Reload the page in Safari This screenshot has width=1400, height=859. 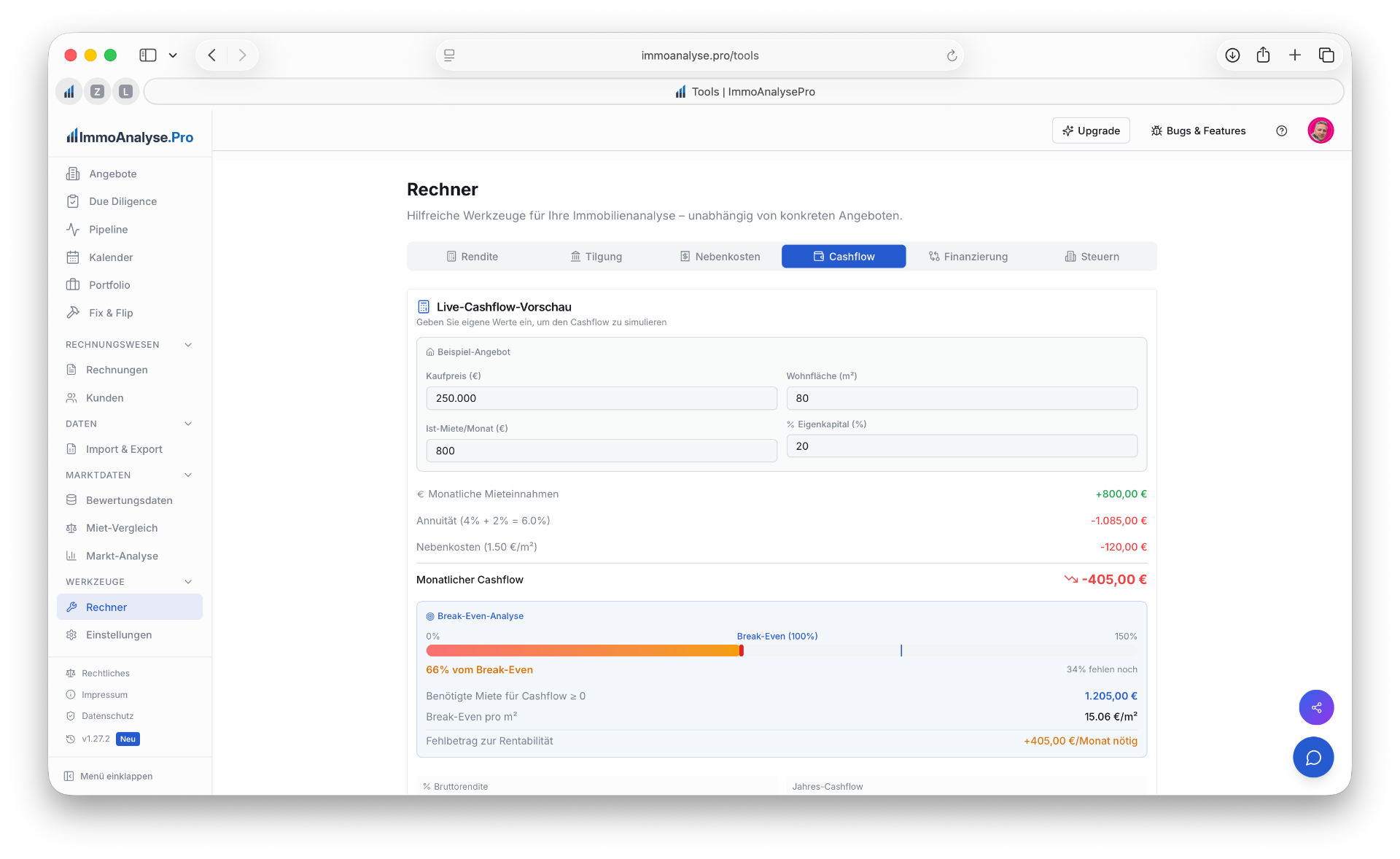pyautogui.click(x=952, y=55)
